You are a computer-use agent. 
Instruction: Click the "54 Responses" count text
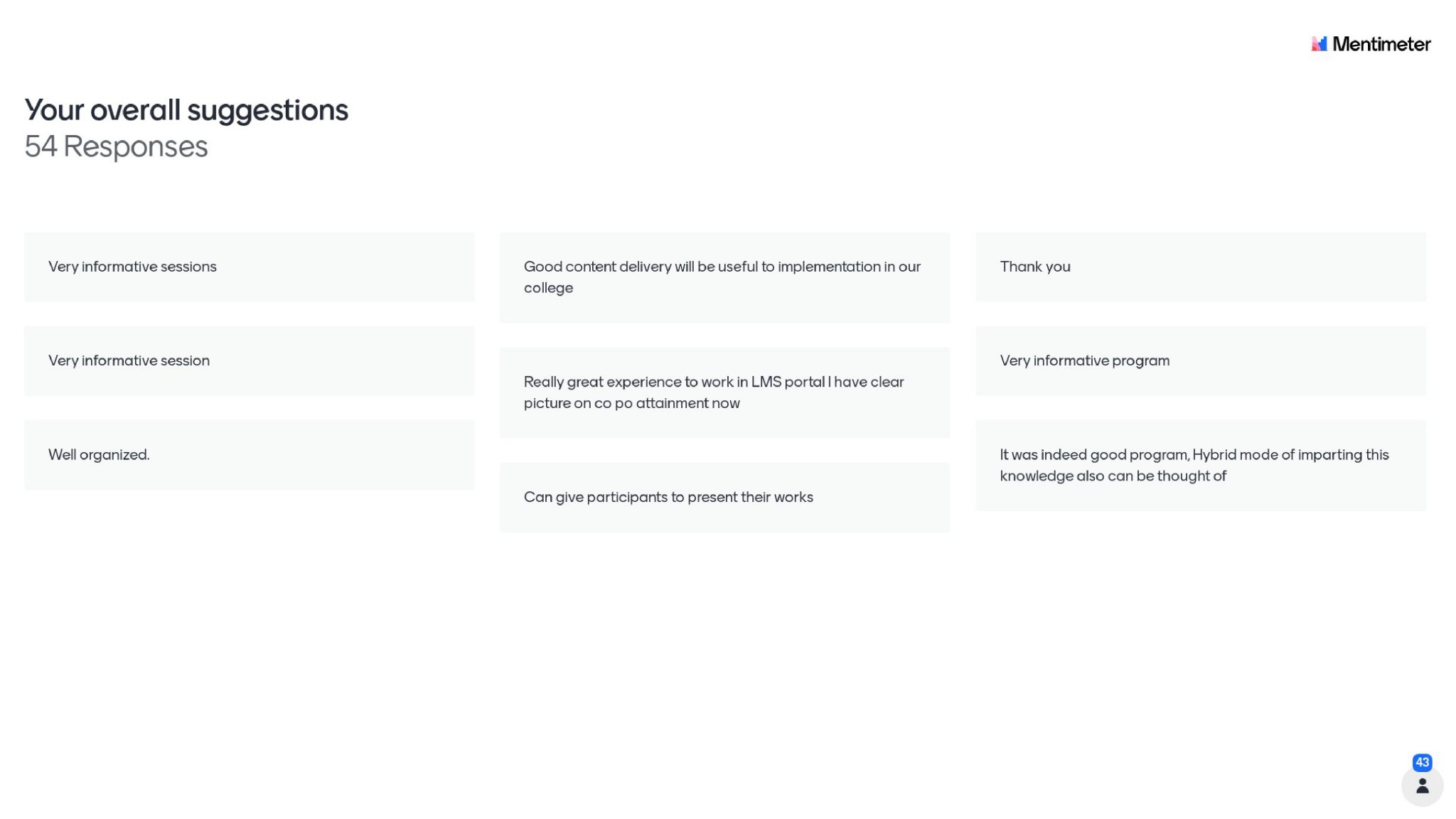(x=116, y=146)
